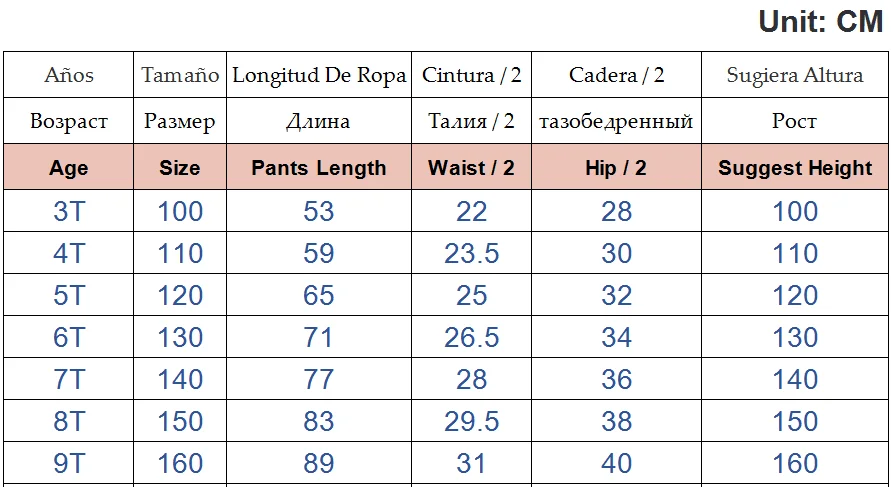This screenshot has height=487, width=891.
Task: Click the waist value 23.5
Action: click(x=471, y=253)
